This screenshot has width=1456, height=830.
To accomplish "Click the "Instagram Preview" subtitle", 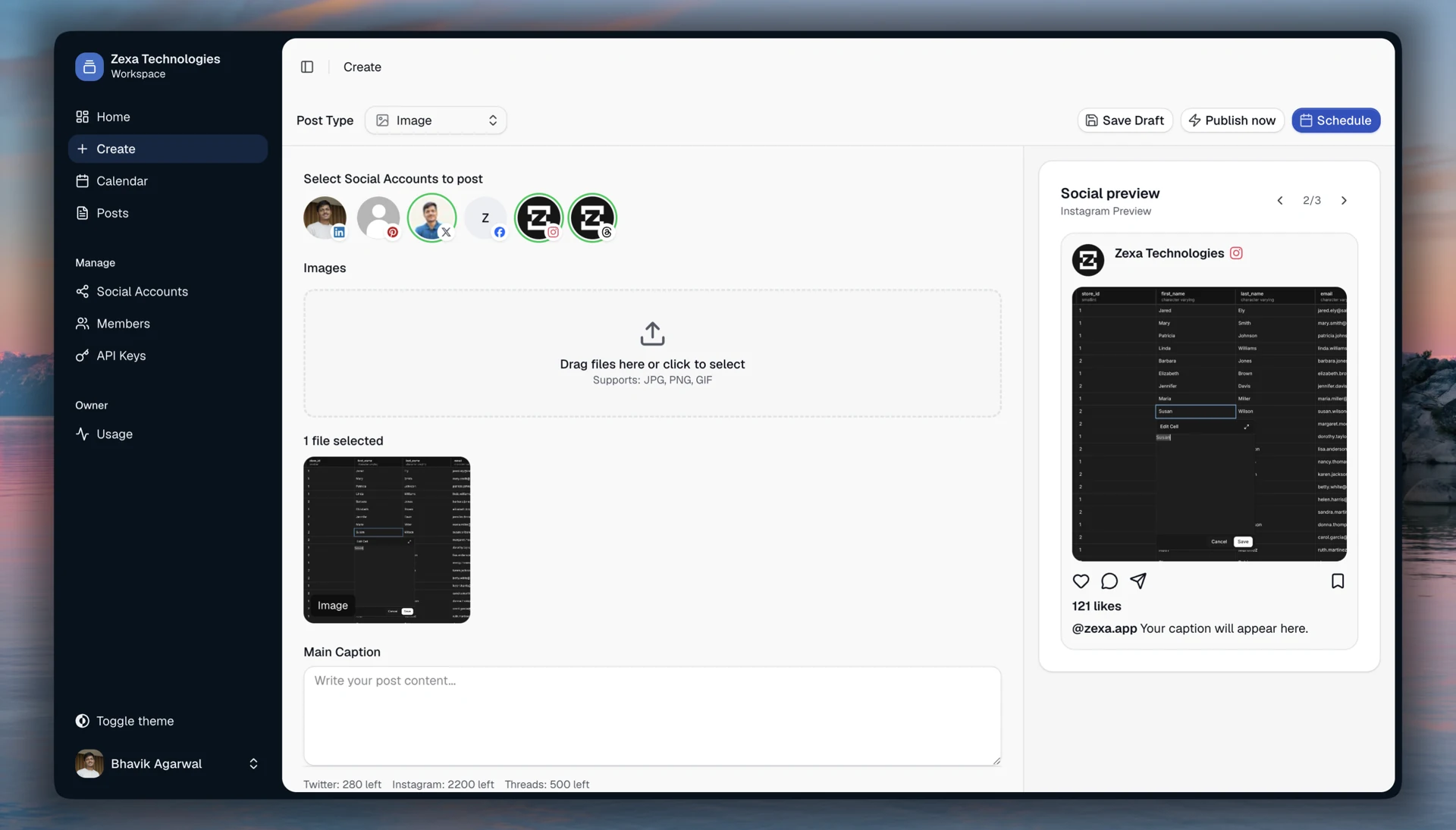I will pos(1106,211).
